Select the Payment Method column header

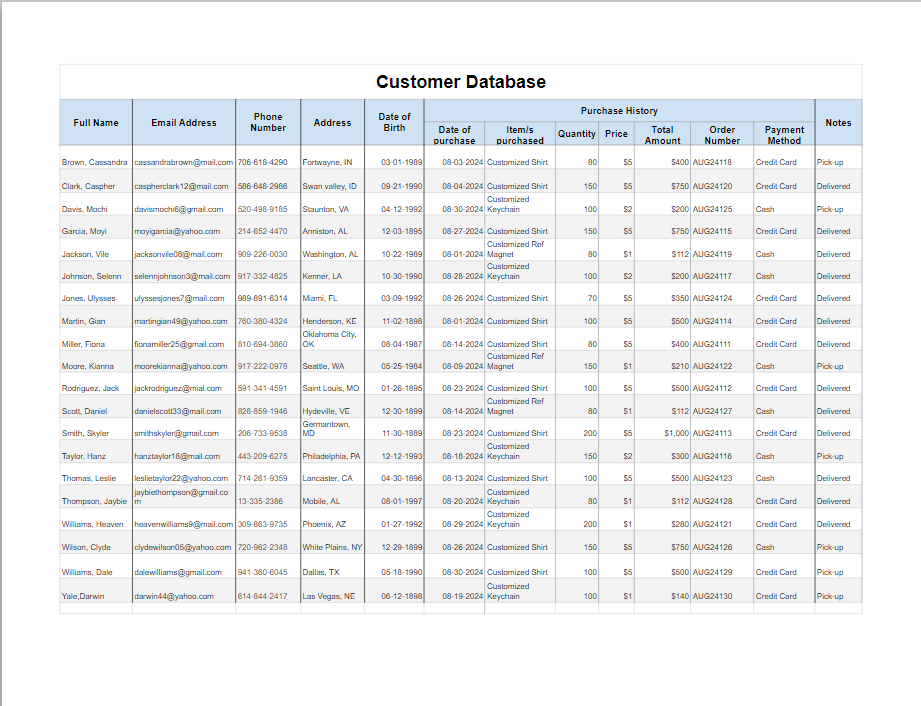784,135
